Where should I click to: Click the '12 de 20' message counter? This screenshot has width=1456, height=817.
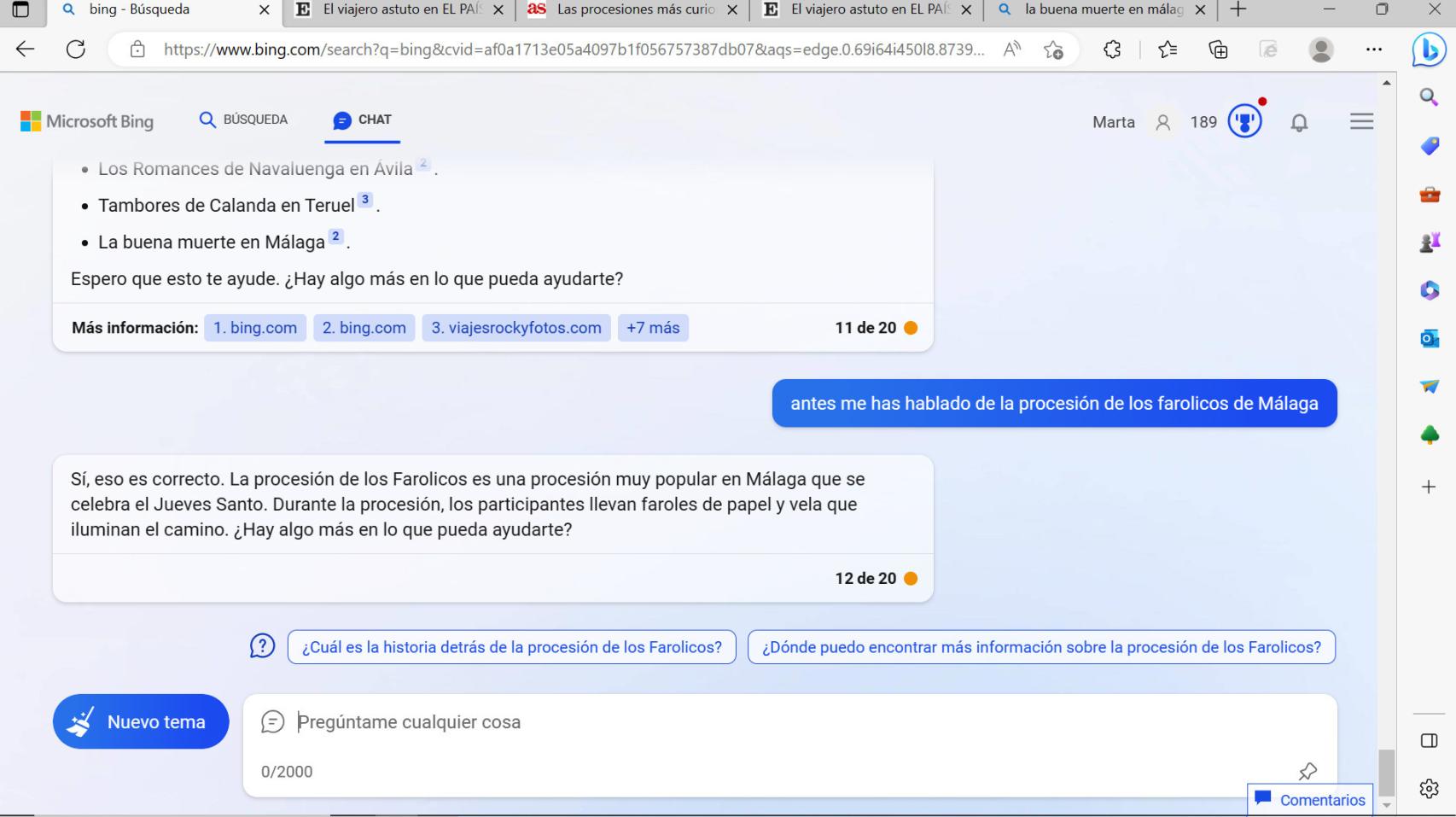point(865,578)
